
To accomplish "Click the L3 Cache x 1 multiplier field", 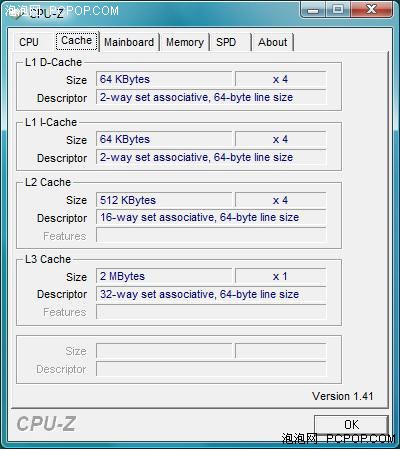I will pyautogui.click(x=281, y=276).
